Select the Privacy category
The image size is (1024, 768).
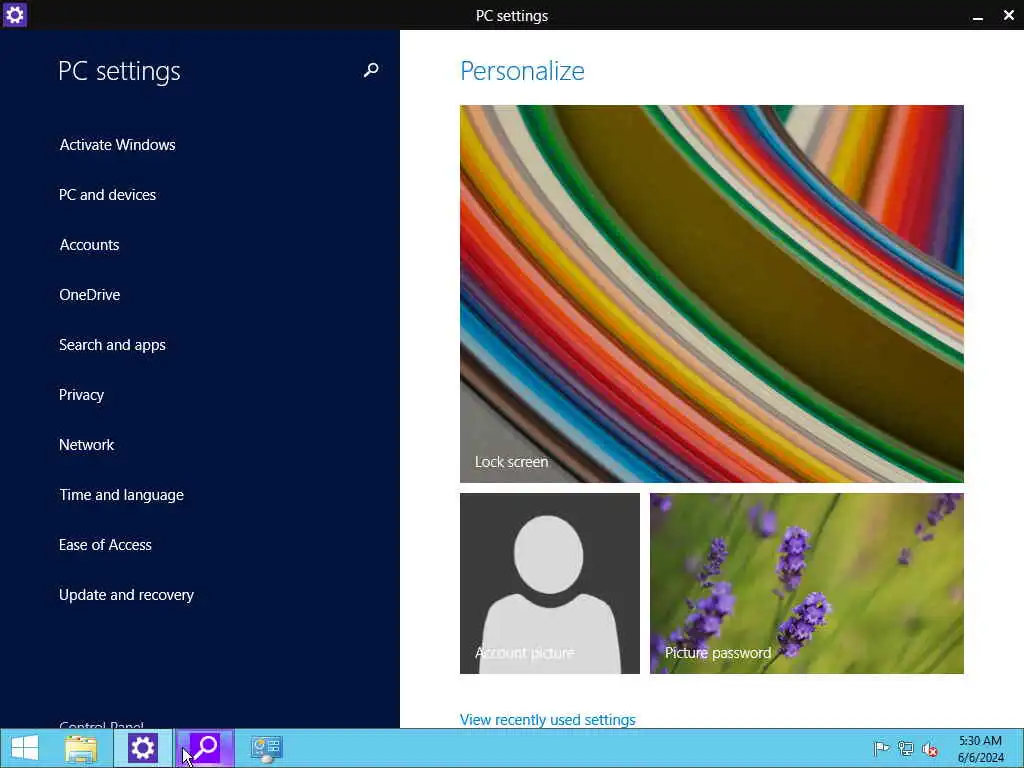coord(81,394)
